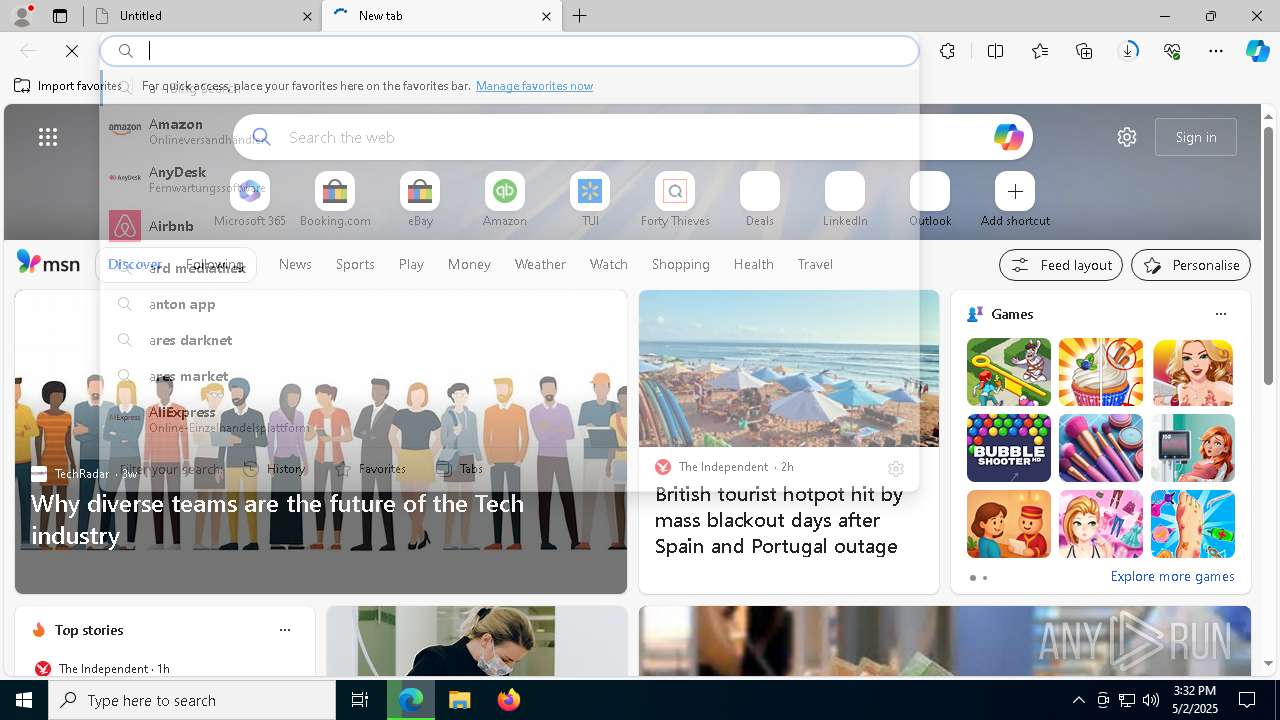
Task: Close the New tab tab
Action: coord(546,16)
